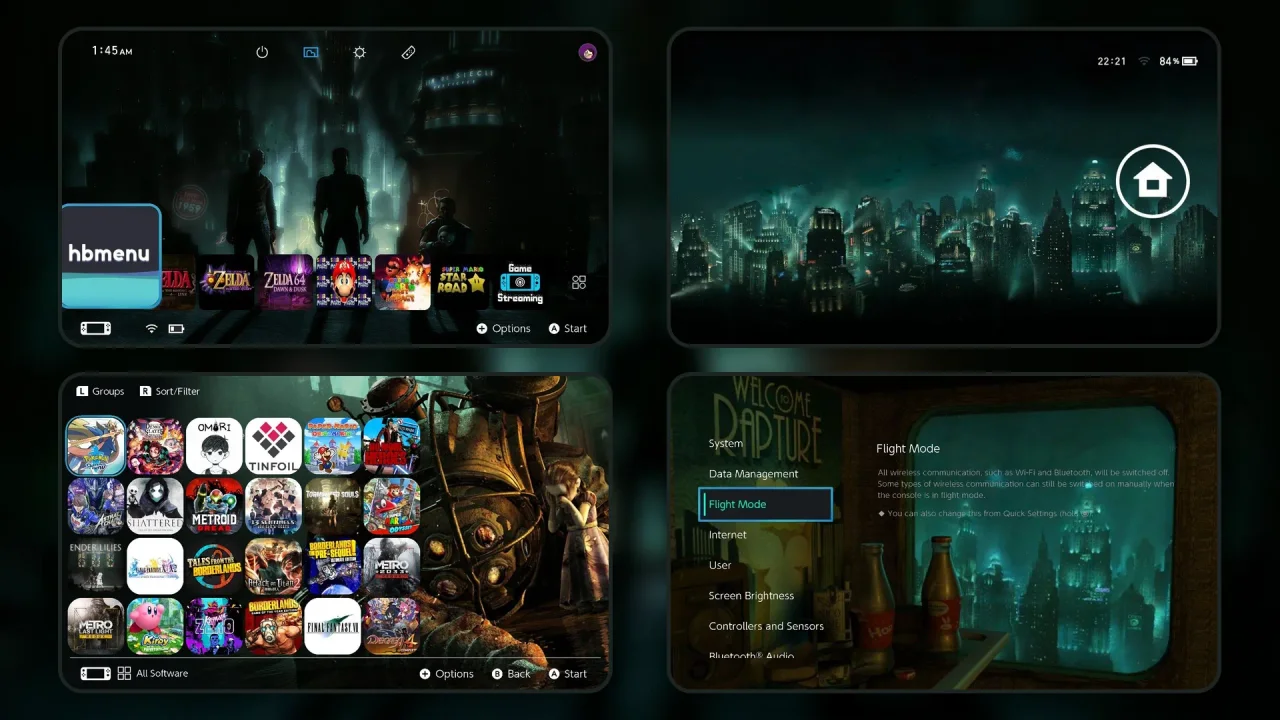Launch the Shattered game icon
This screenshot has width=1280, height=720.
(x=155, y=506)
